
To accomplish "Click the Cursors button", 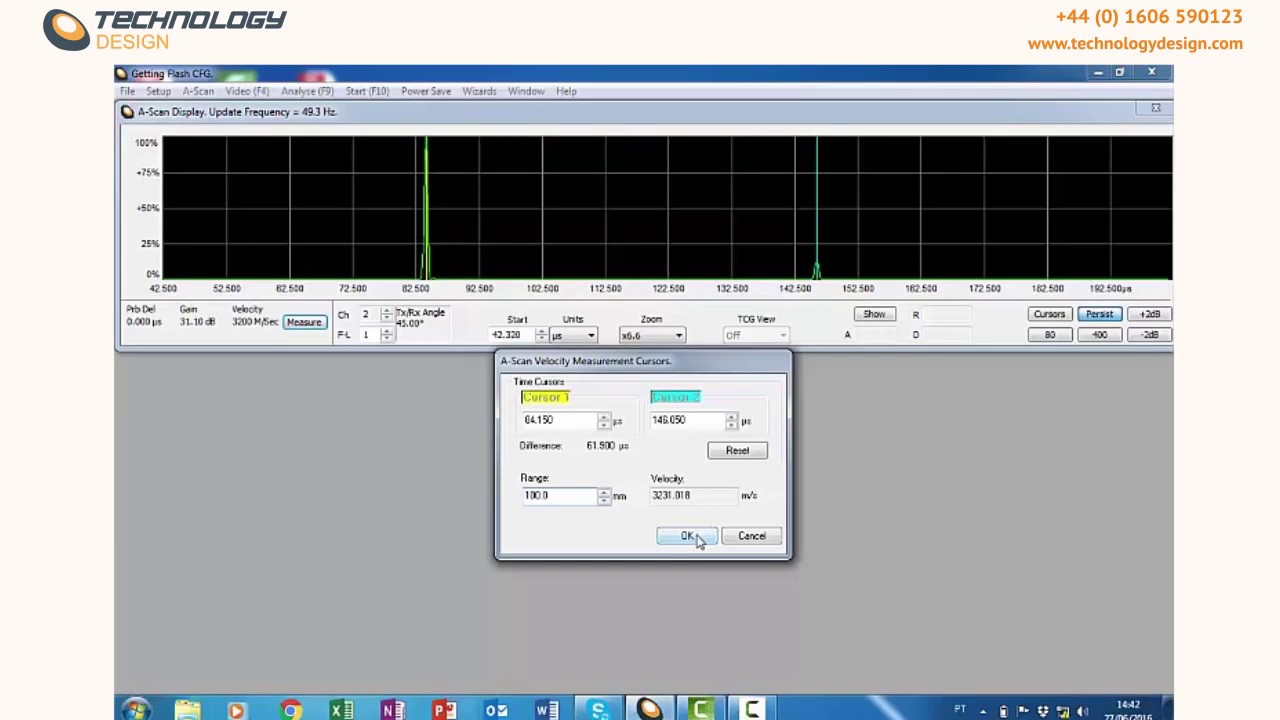I will point(1049,314).
